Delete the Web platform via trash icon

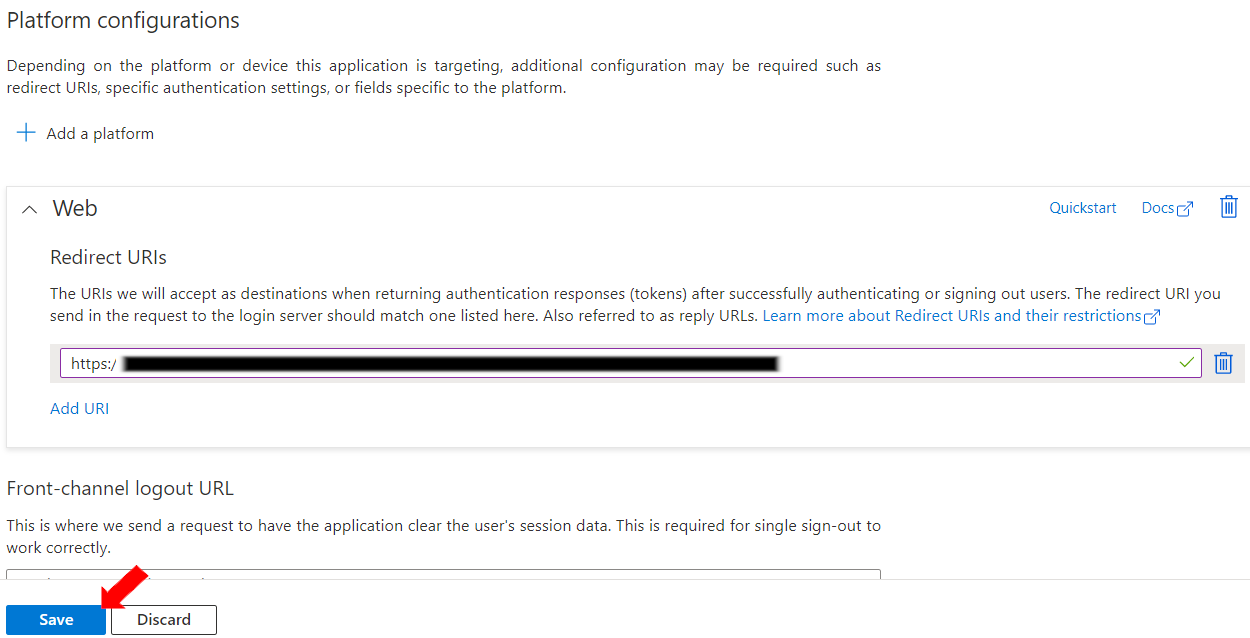[1229, 207]
